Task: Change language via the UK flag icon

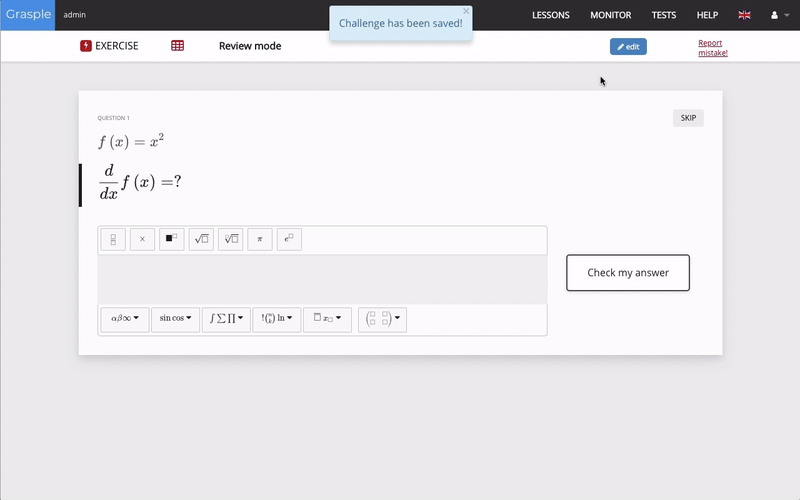Action: 744,15
